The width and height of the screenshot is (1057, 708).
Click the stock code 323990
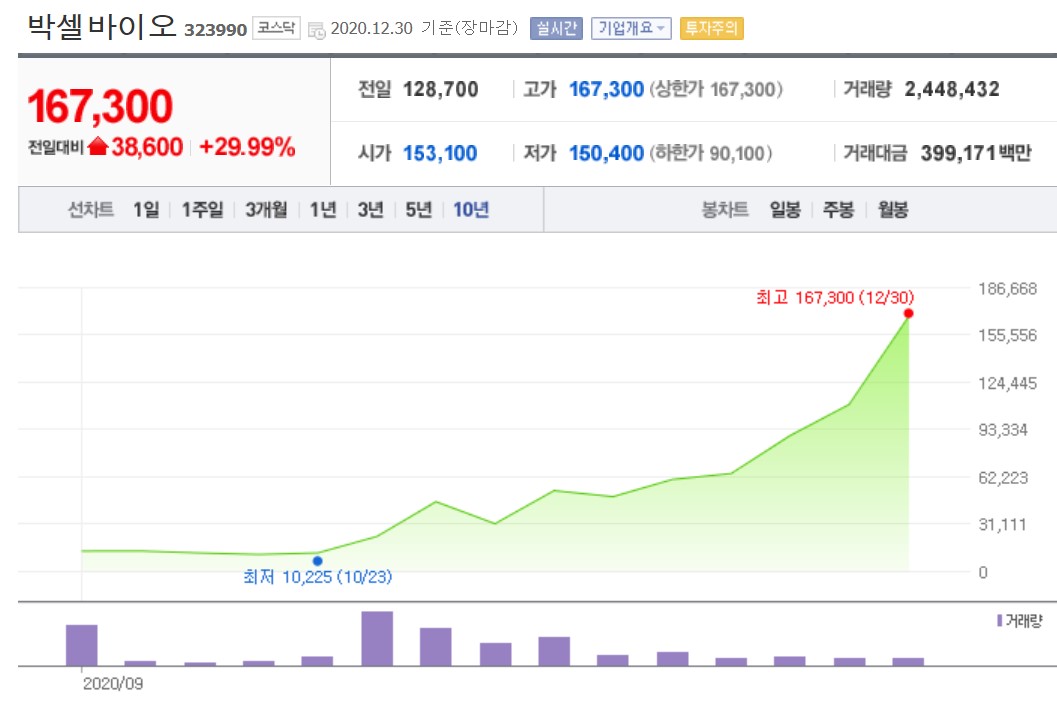point(216,30)
